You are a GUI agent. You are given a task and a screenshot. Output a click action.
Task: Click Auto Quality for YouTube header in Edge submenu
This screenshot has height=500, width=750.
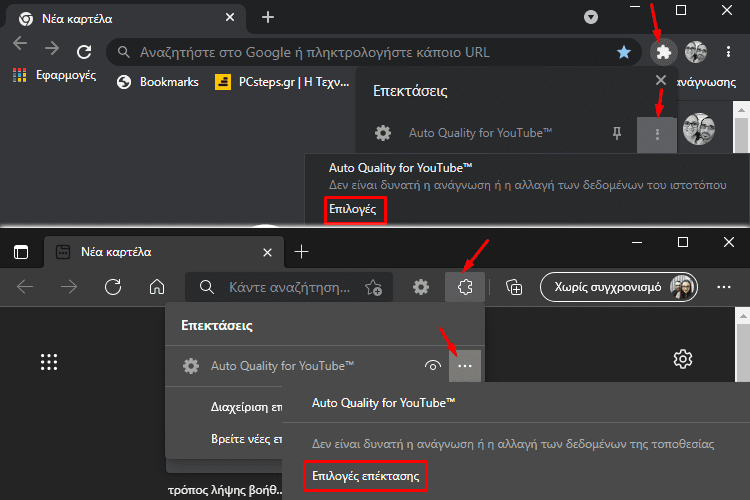click(383, 403)
